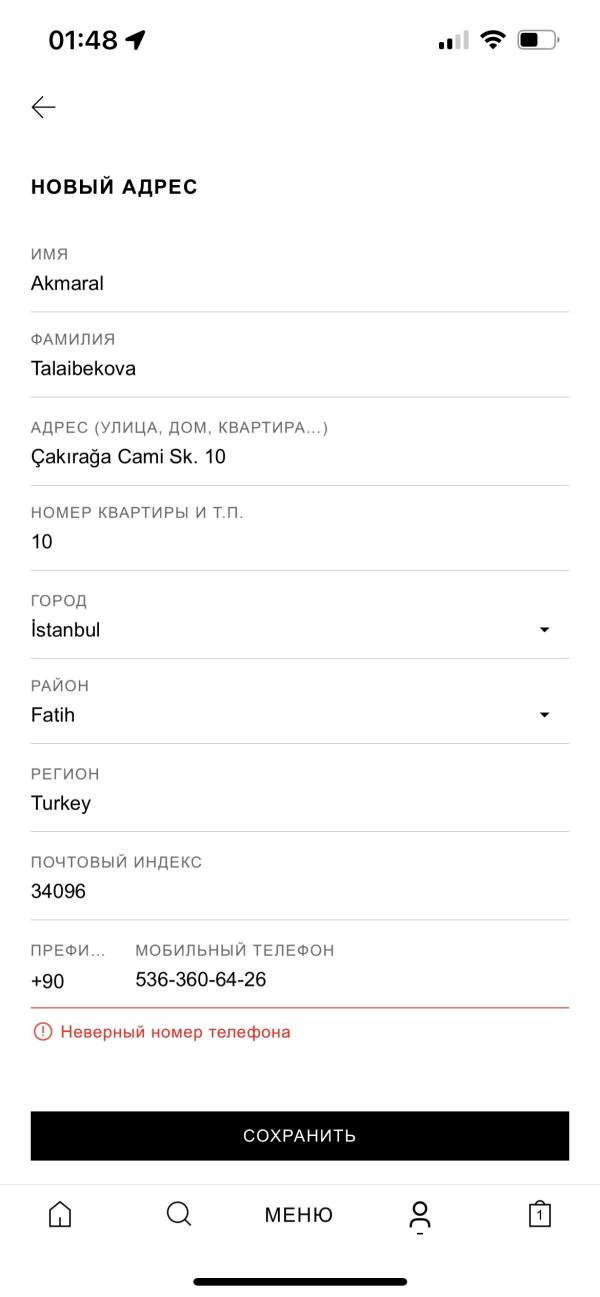600x1297 pixels.
Task: Switch to the МЕНЮ tab
Action: [x=298, y=1215]
